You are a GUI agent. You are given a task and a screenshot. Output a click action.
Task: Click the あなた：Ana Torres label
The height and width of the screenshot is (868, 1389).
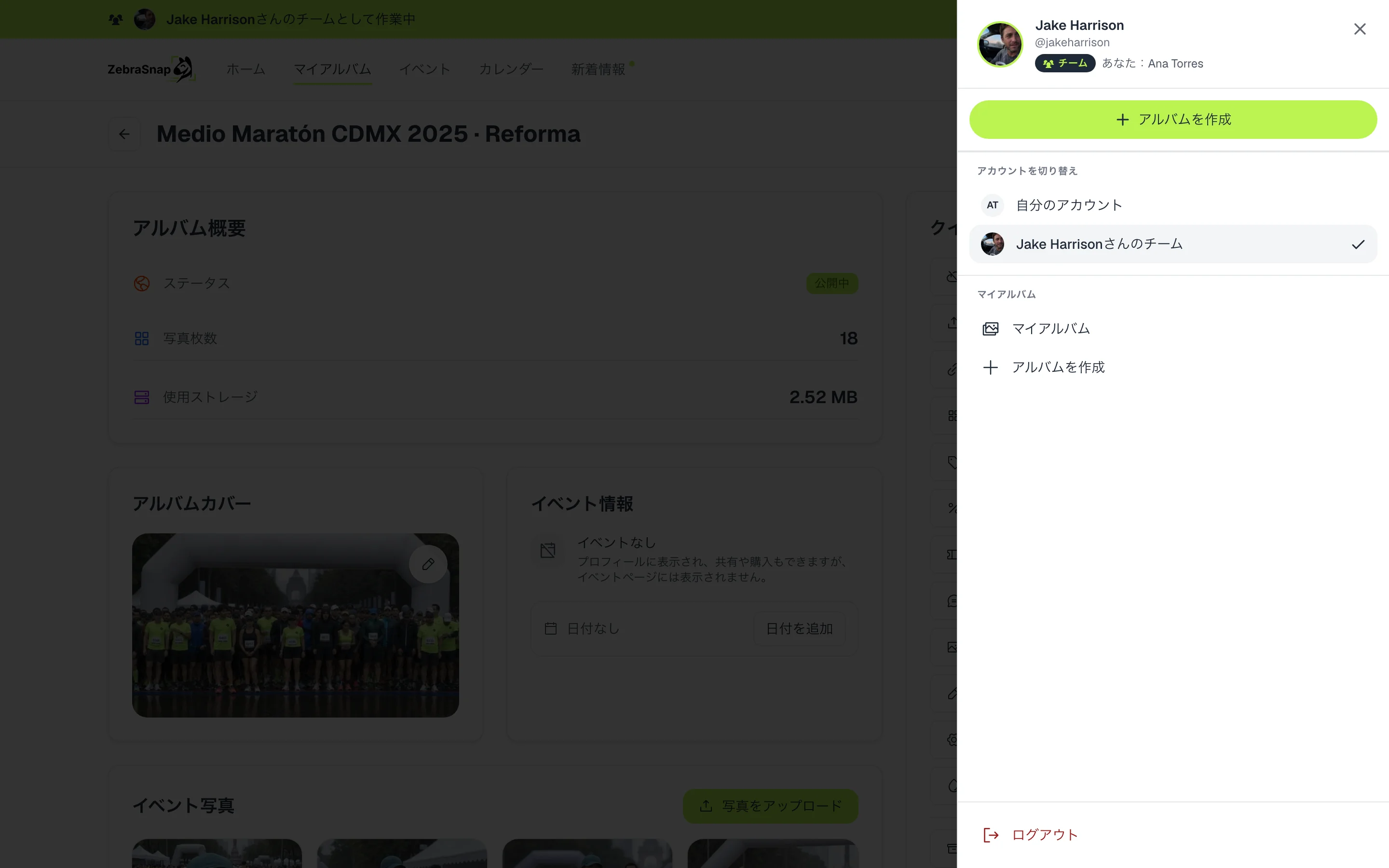coord(1153,64)
